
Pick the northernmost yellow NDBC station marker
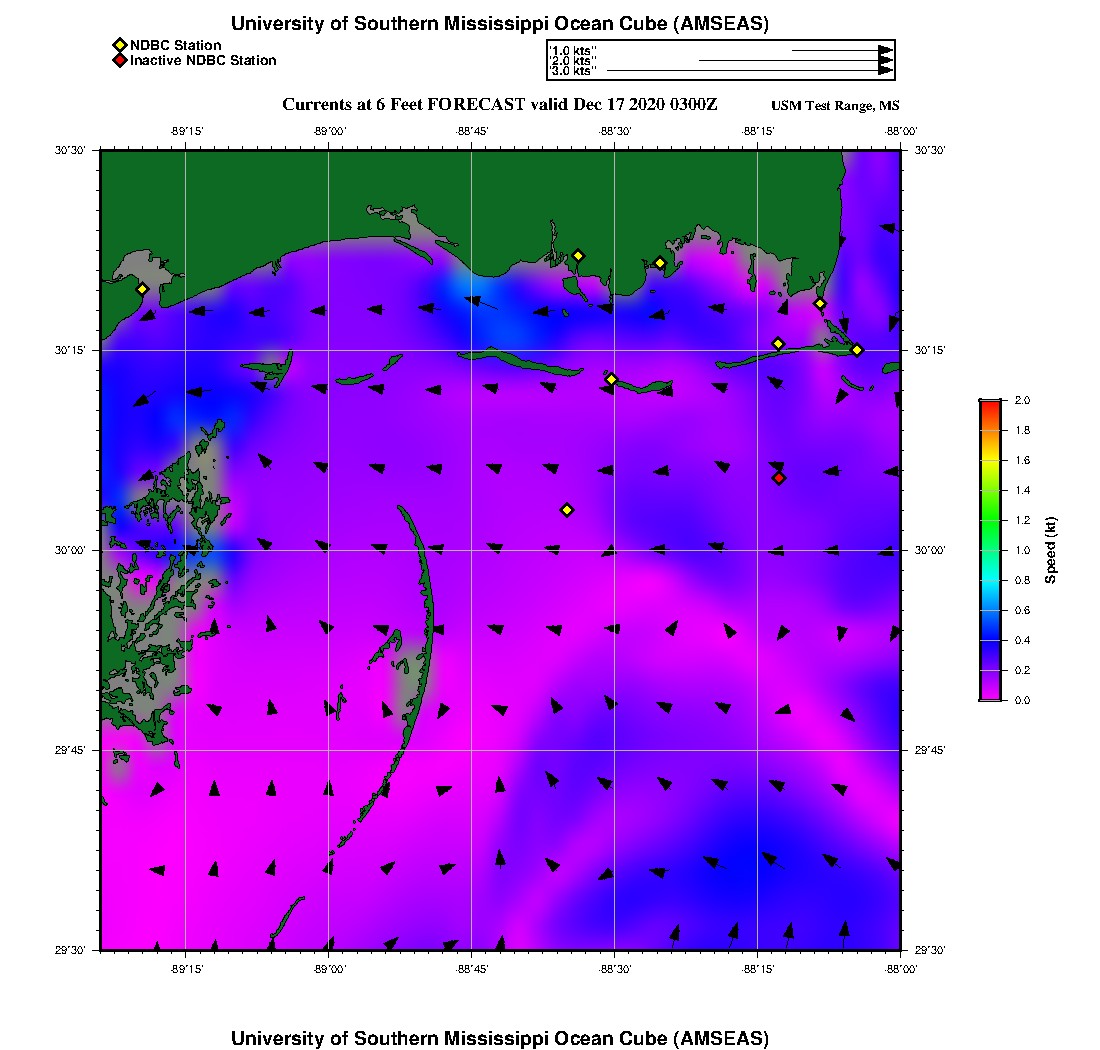[x=578, y=255]
